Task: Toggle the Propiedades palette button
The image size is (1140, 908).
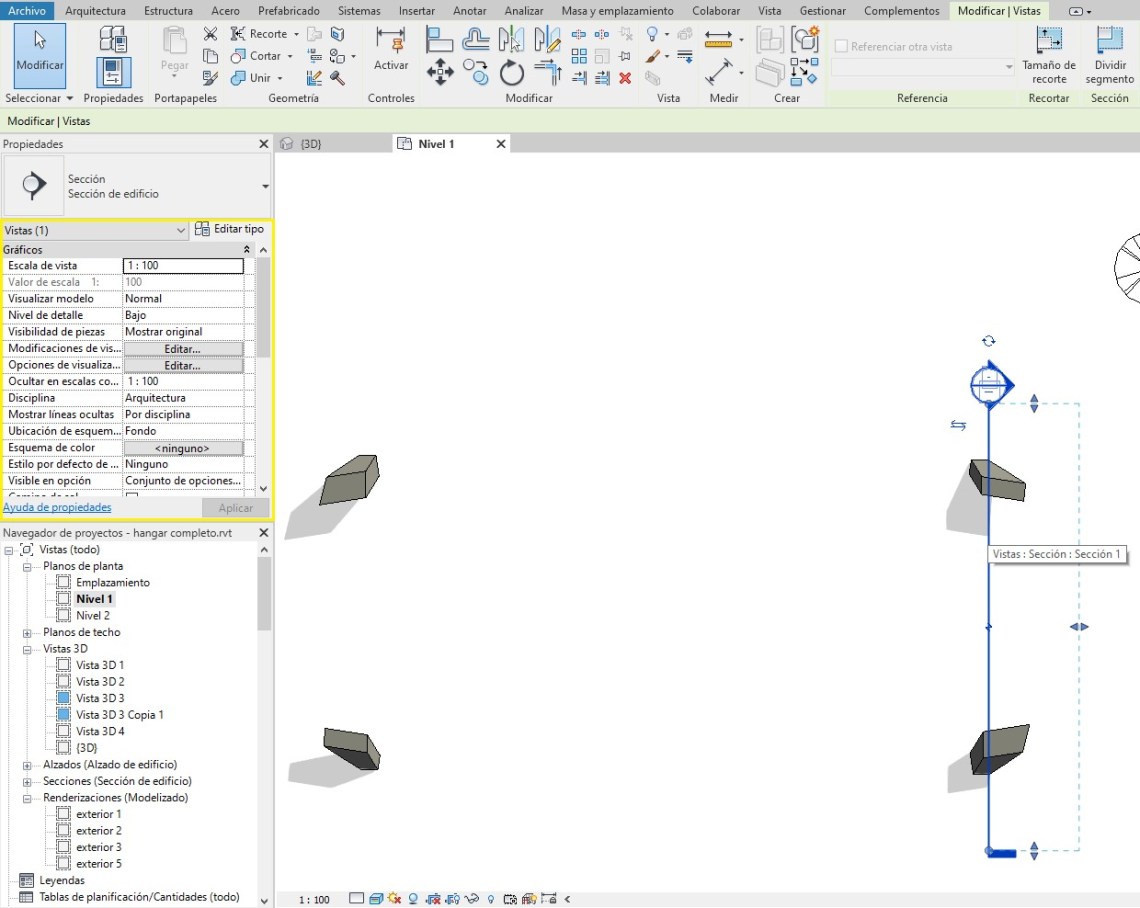Action: pos(113,72)
